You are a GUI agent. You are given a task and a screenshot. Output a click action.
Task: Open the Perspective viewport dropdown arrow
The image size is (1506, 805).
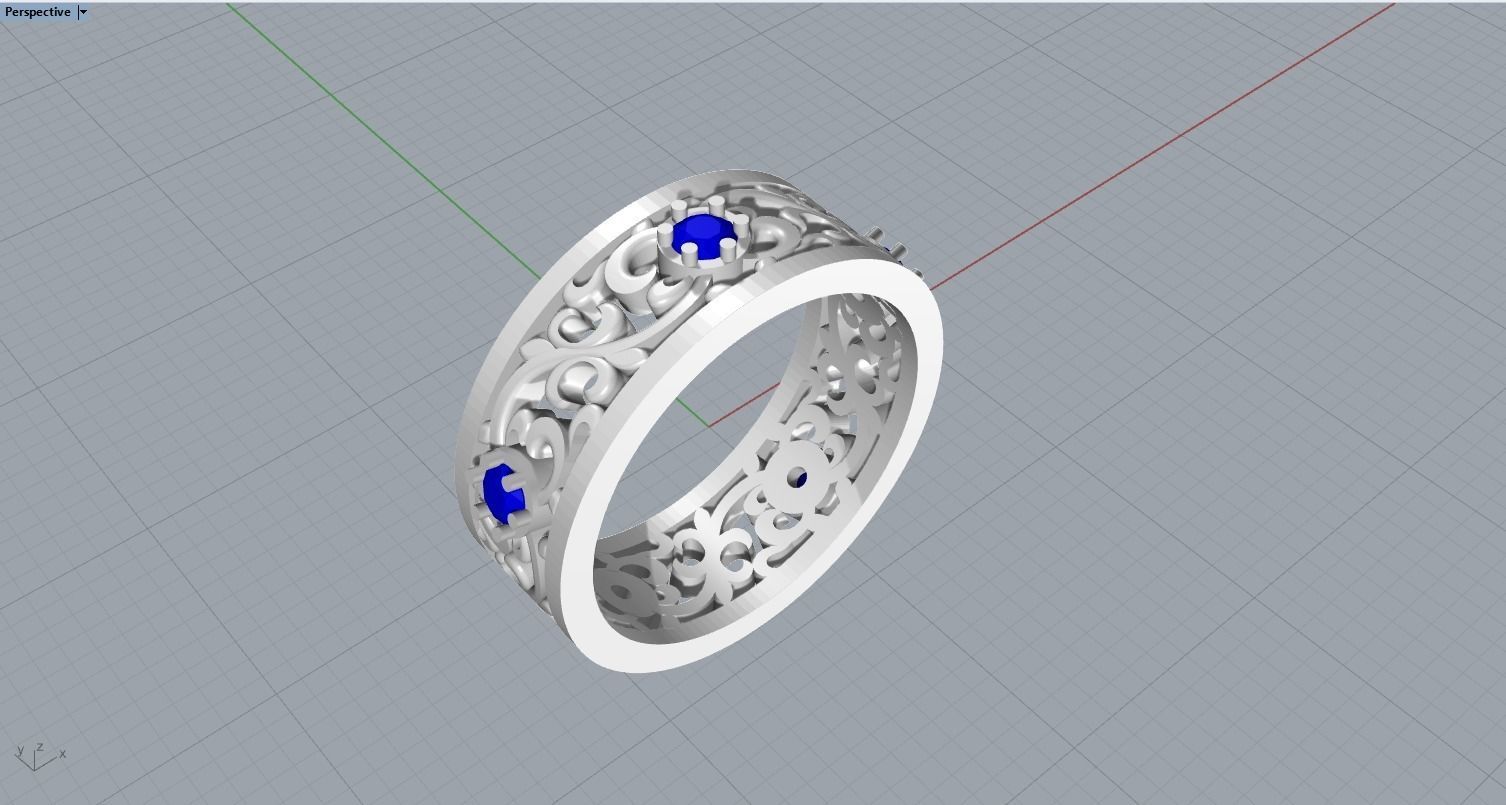coord(84,13)
